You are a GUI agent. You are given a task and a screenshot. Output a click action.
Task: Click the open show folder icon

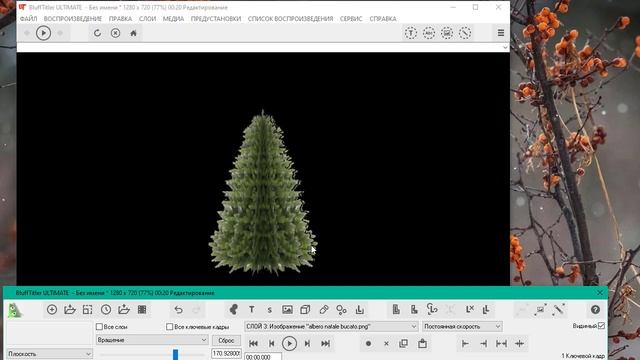[70, 310]
